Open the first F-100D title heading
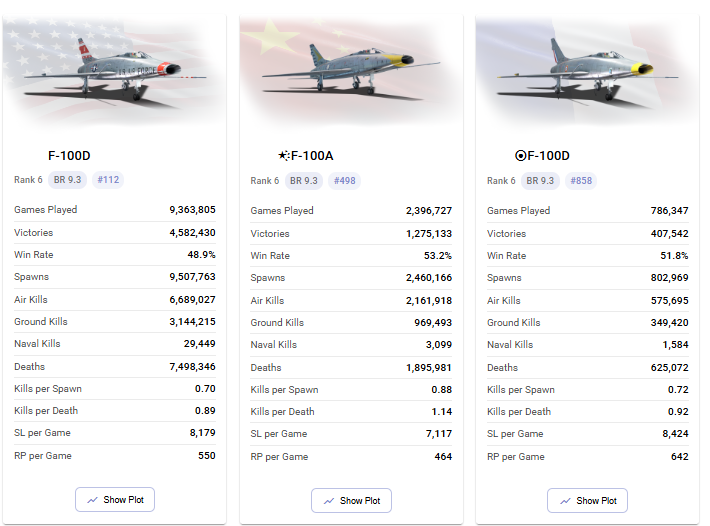 (69, 156)
